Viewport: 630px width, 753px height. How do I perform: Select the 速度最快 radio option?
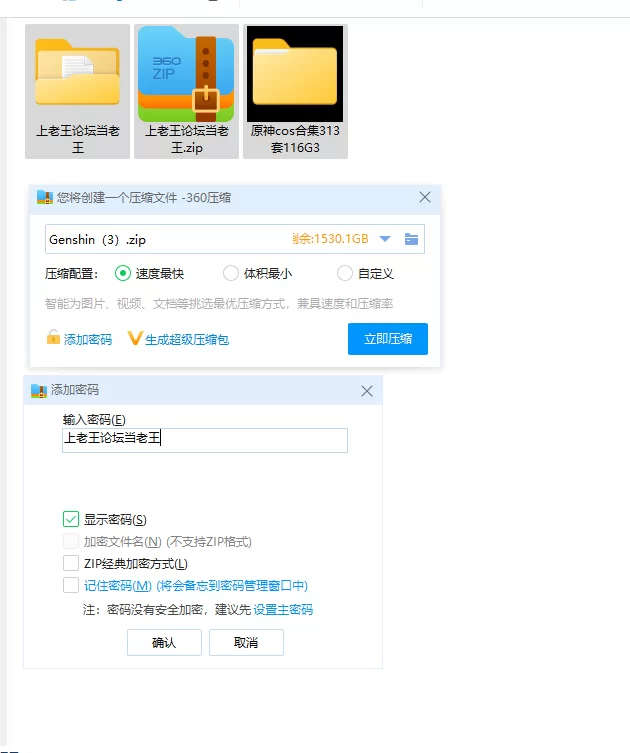123,273
